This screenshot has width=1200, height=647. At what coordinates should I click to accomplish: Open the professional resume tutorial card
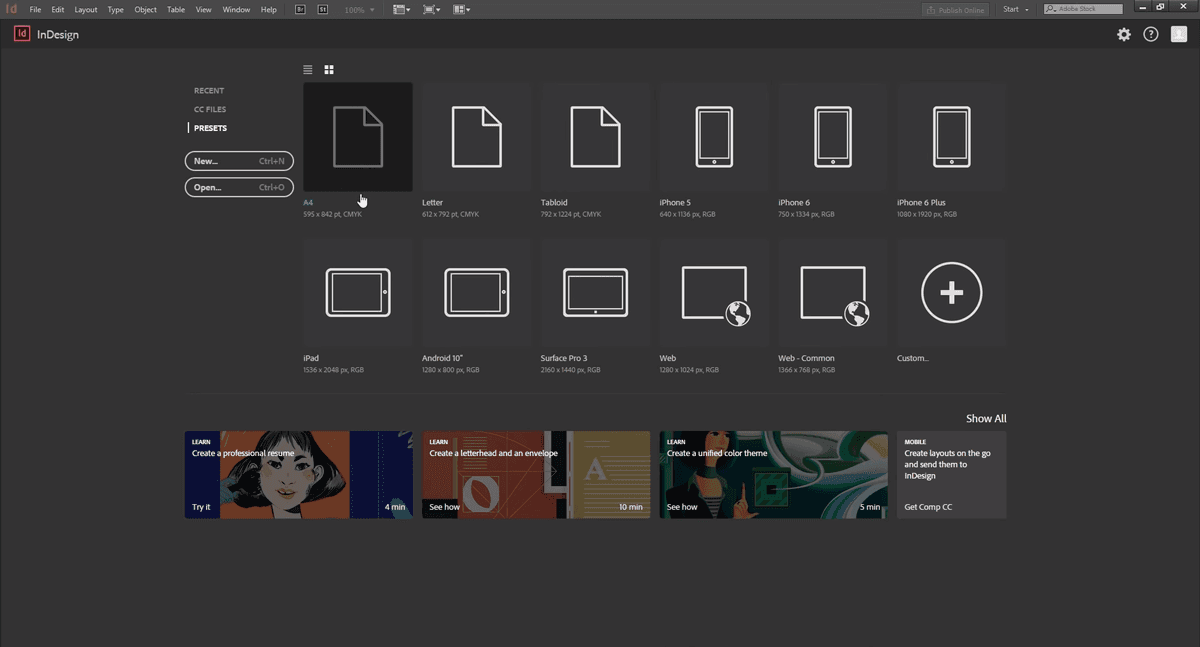[x=299, y=475]
